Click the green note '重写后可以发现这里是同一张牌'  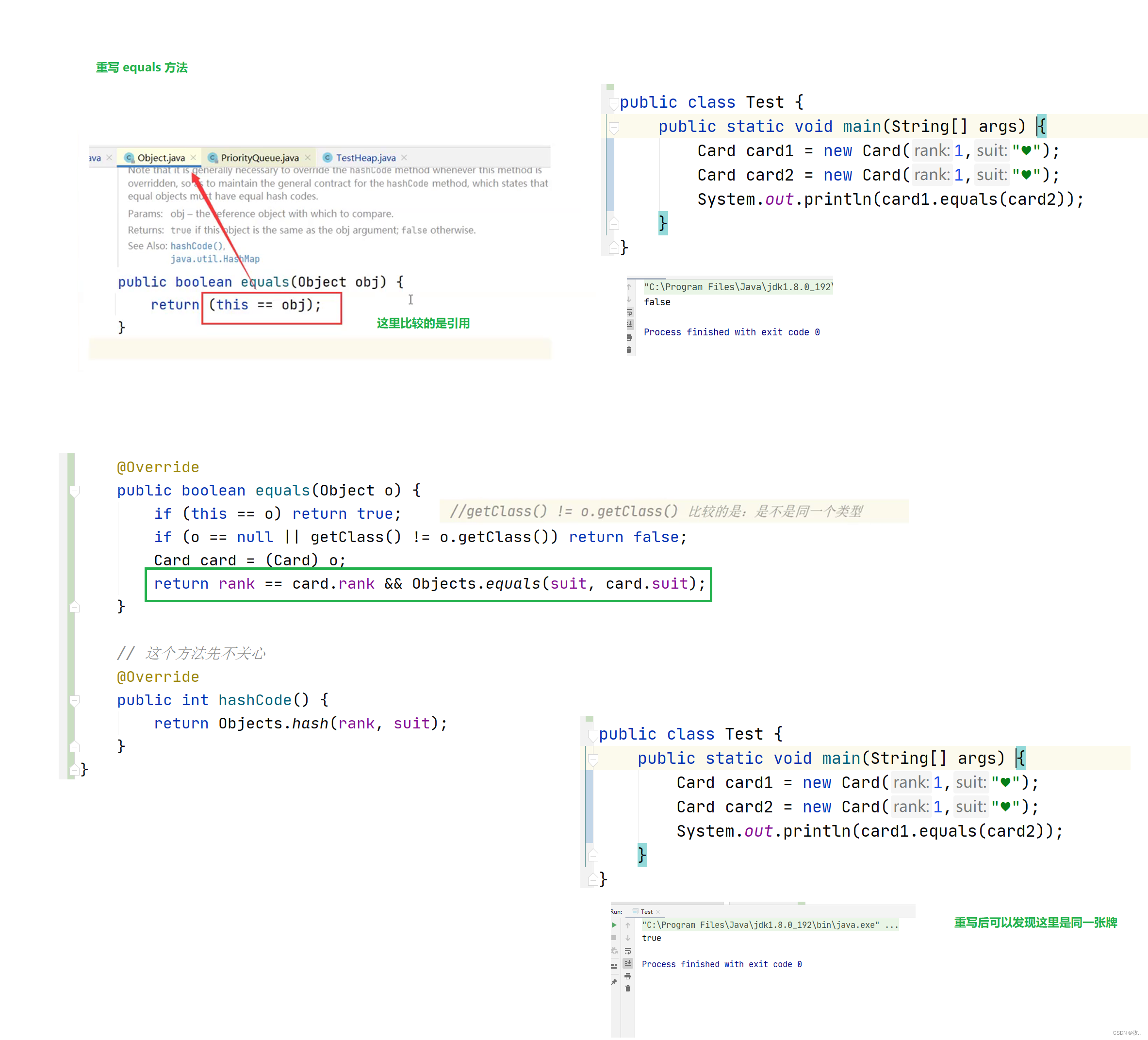[1035, 922]
